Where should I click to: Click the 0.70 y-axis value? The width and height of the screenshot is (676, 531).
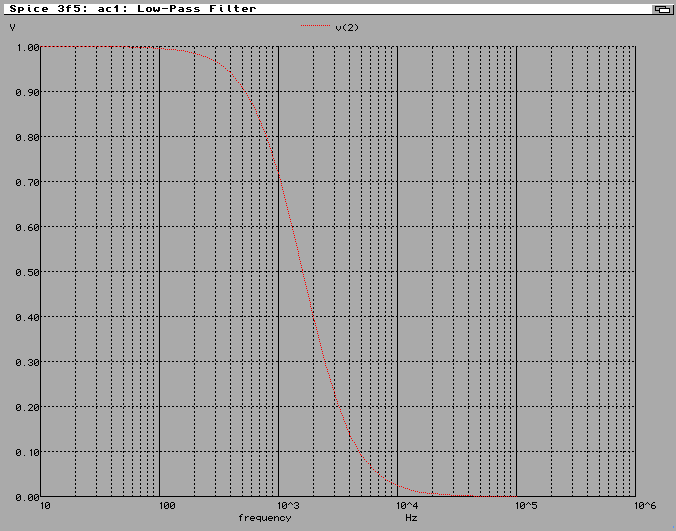point(28,182)
